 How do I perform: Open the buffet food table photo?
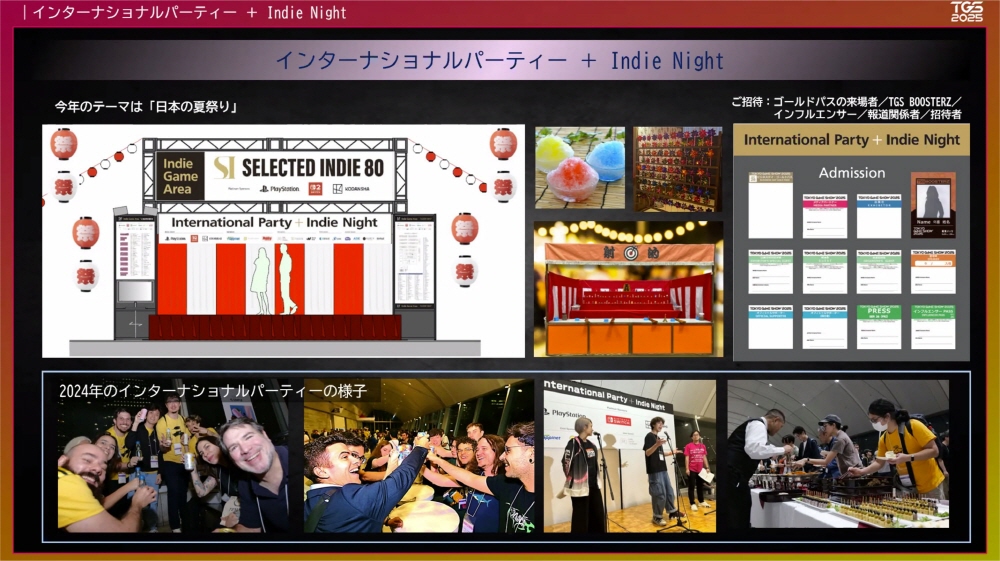point(838,454)
